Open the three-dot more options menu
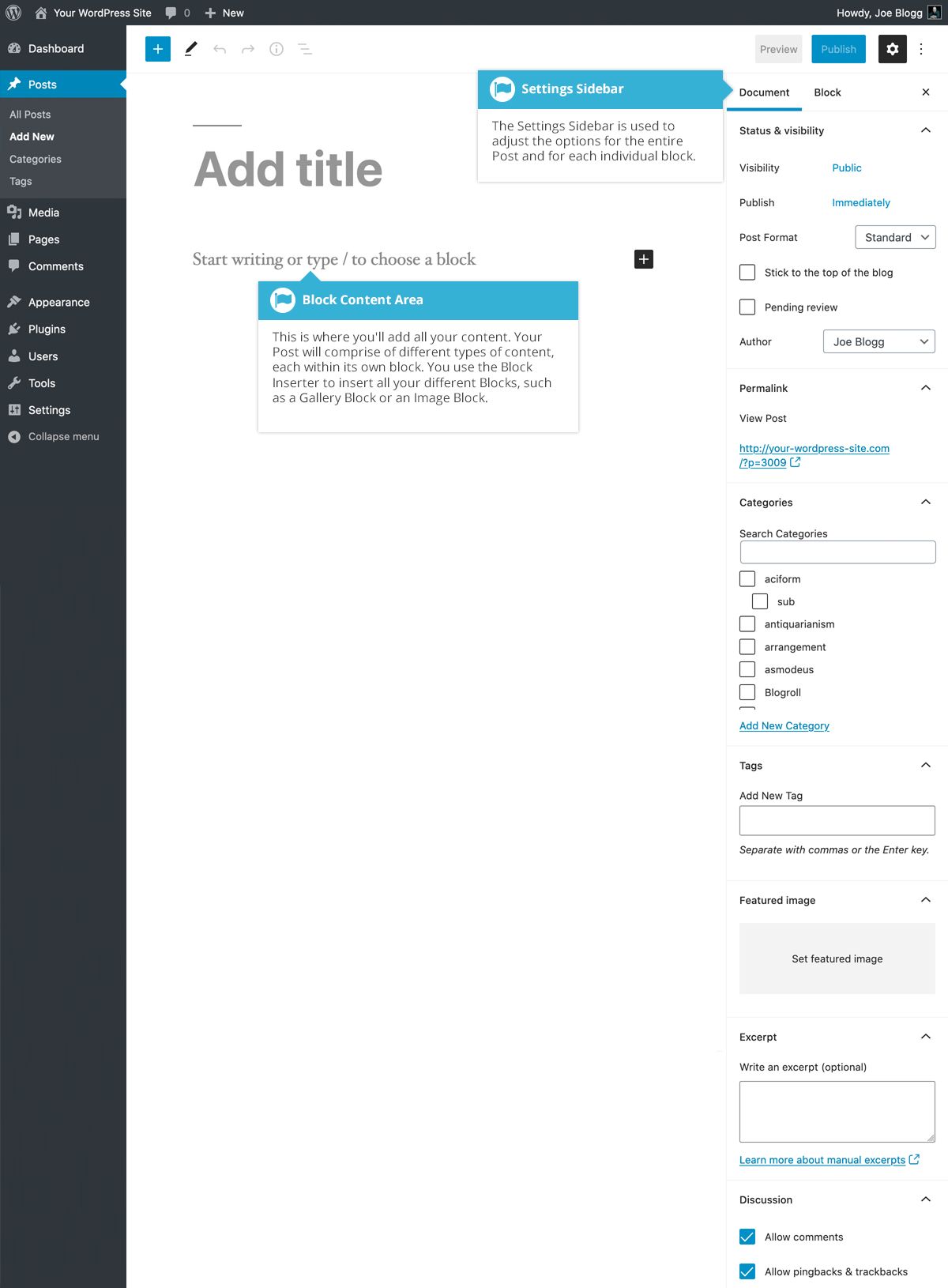Screen dimensions: 948x1288 point(921,49)
